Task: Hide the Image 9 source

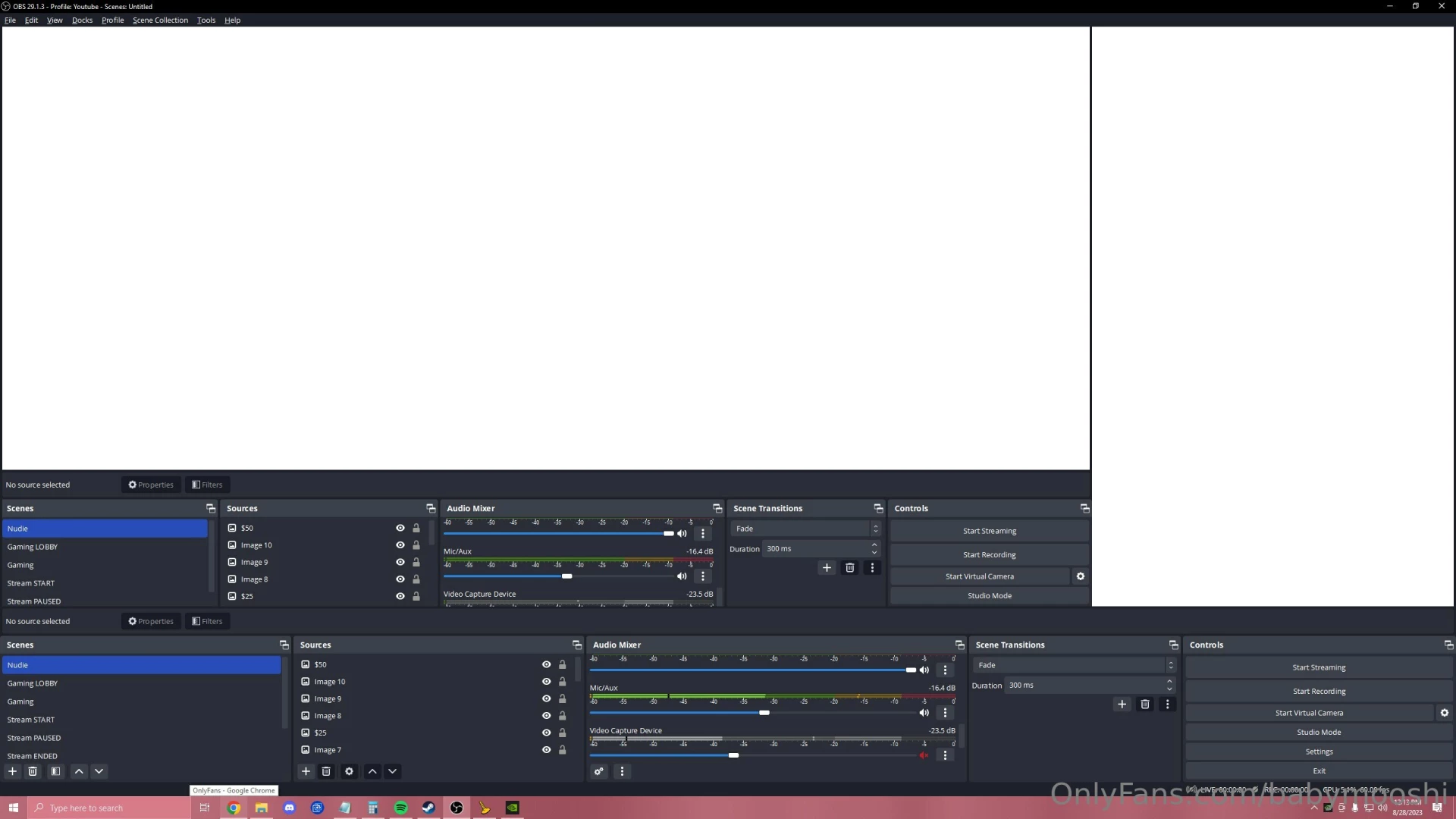Action: click(545, 698)
